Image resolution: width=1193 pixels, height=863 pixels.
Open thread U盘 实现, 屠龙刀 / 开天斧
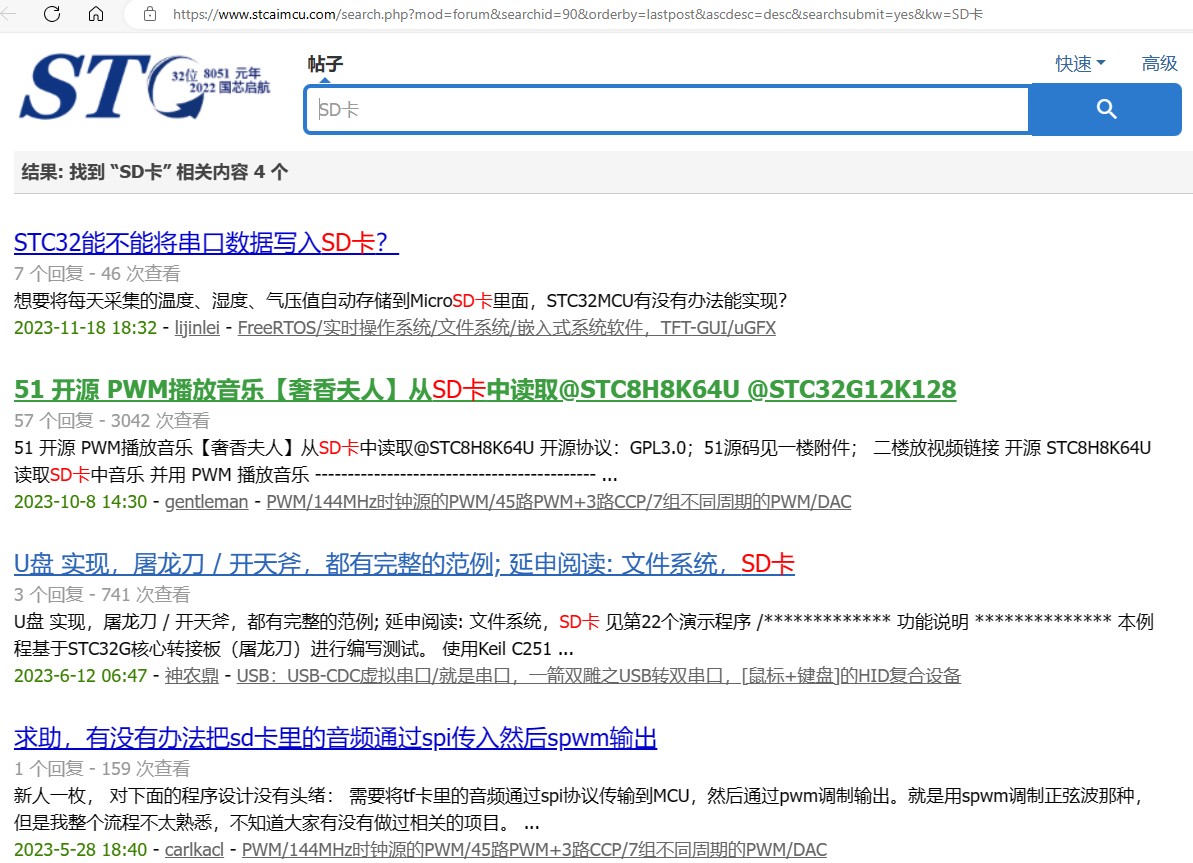(404, 564)
